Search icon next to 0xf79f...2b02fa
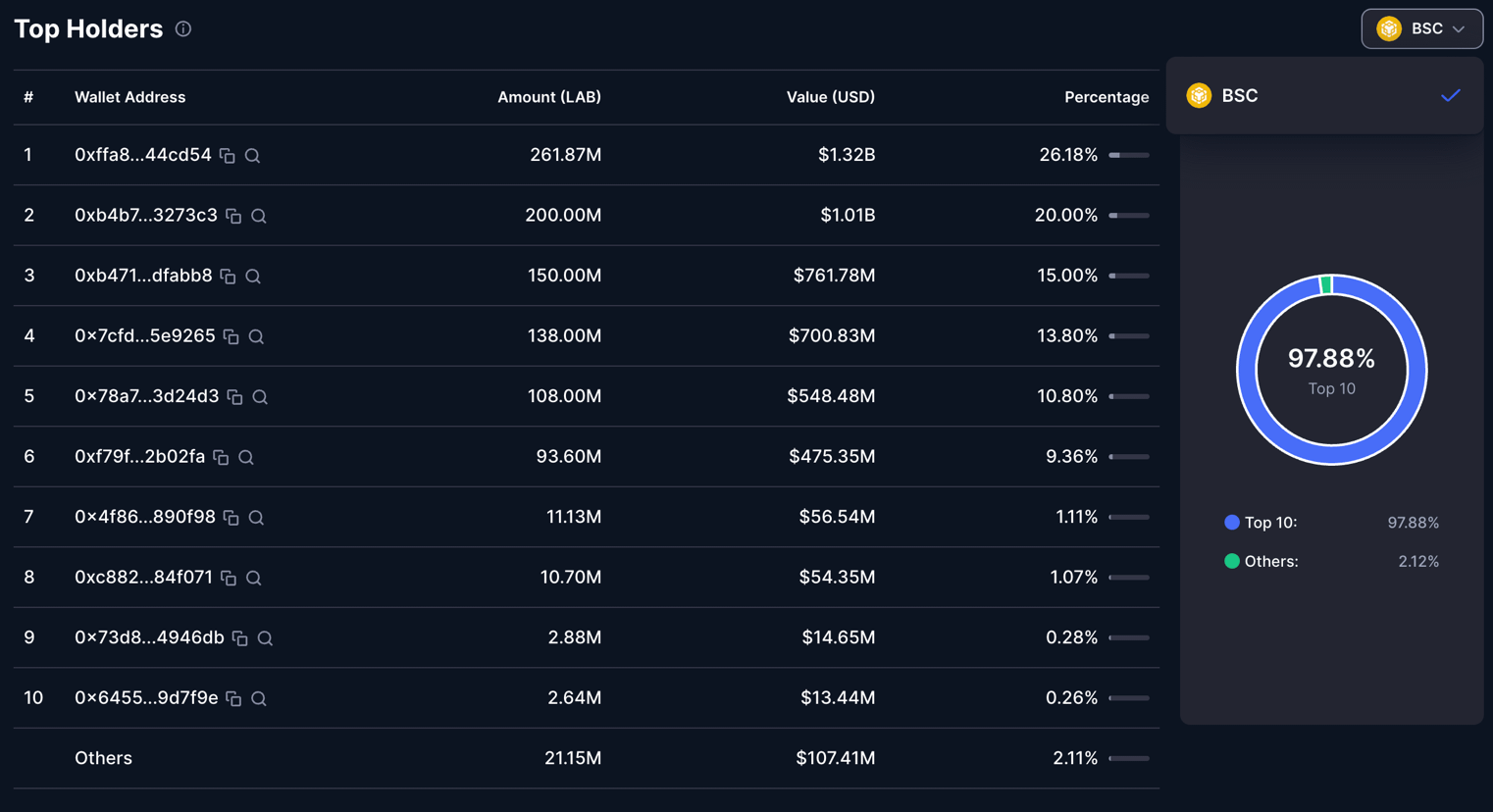Image resolution: width=1493 pixels, height=812 pixels. 246,457
